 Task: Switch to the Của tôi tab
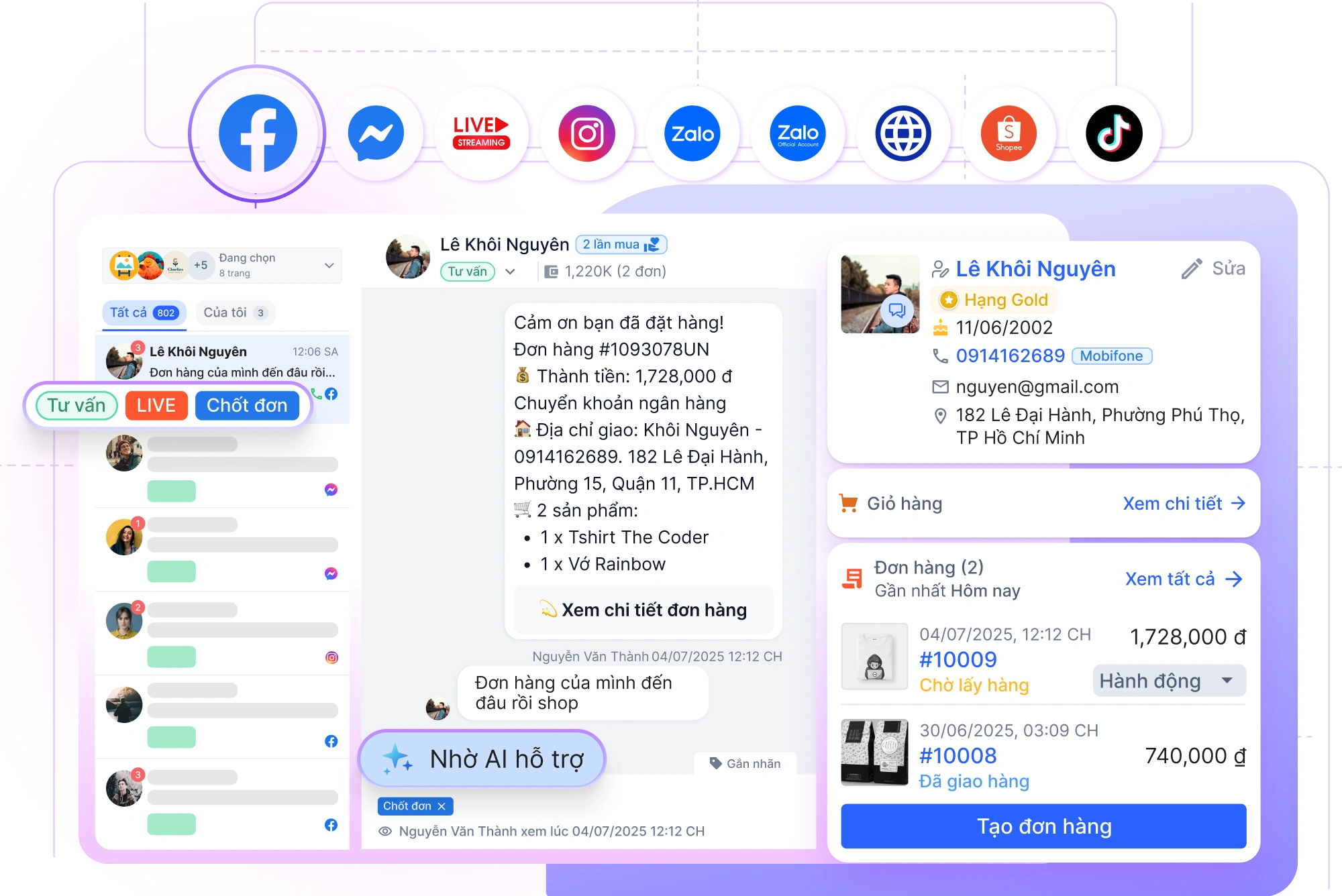pyautogui.click(x=235, y=313)
